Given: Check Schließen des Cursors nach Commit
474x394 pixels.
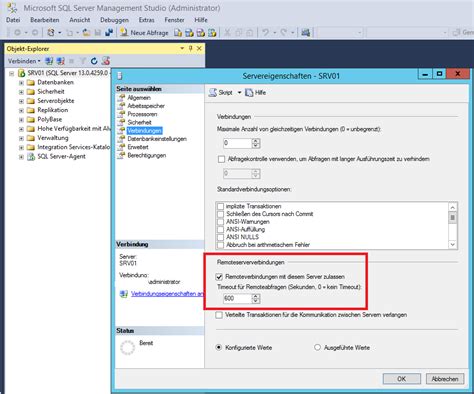Looking at the screenshot, I should click(220, 214).
